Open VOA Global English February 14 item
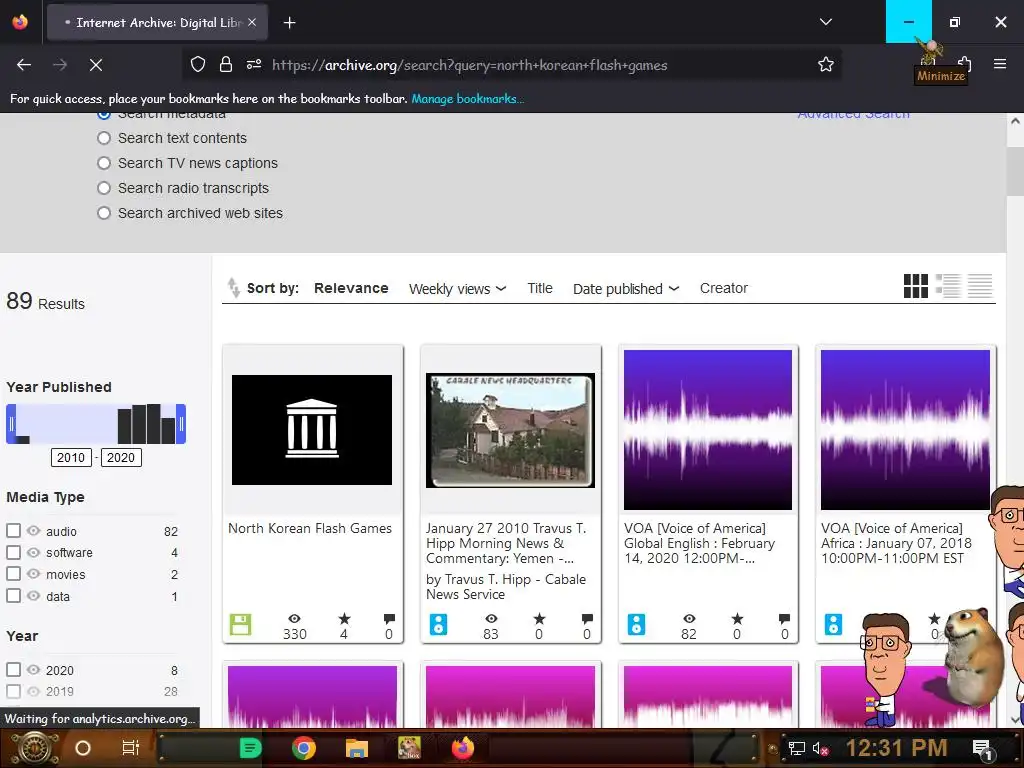This screenshot has height=768, width=1024. point(699,543)
